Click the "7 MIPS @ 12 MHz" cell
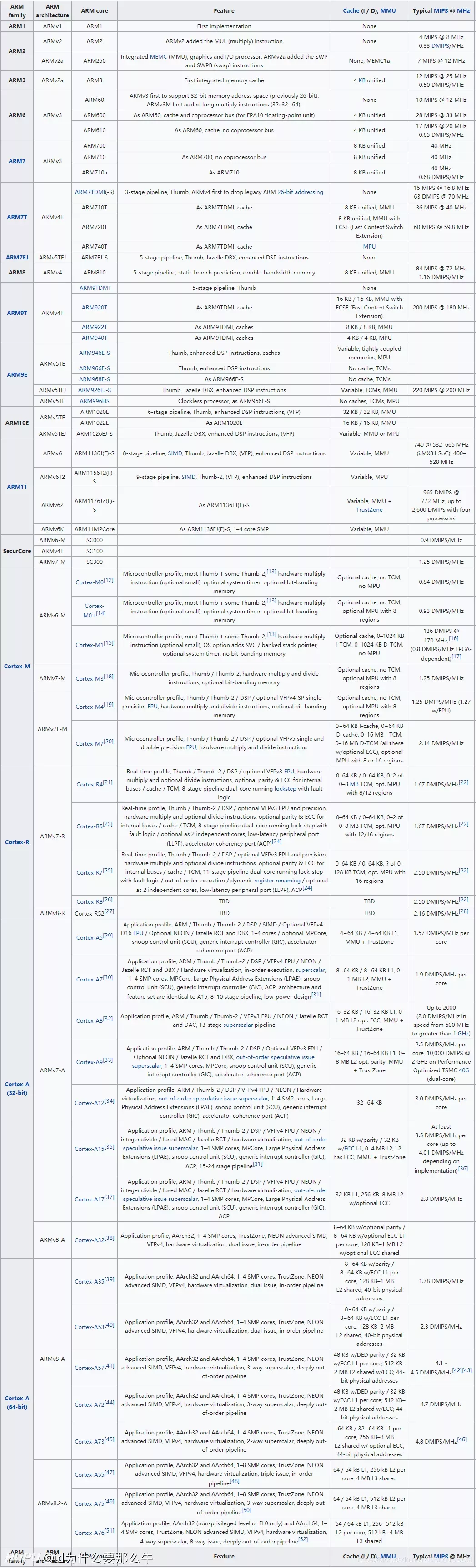 (x=441, y=61)
